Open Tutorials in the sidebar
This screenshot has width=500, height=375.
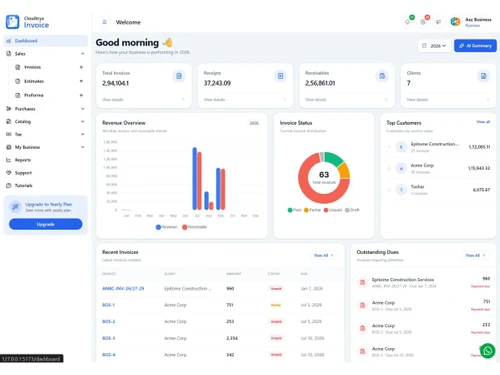coord(23,185)
